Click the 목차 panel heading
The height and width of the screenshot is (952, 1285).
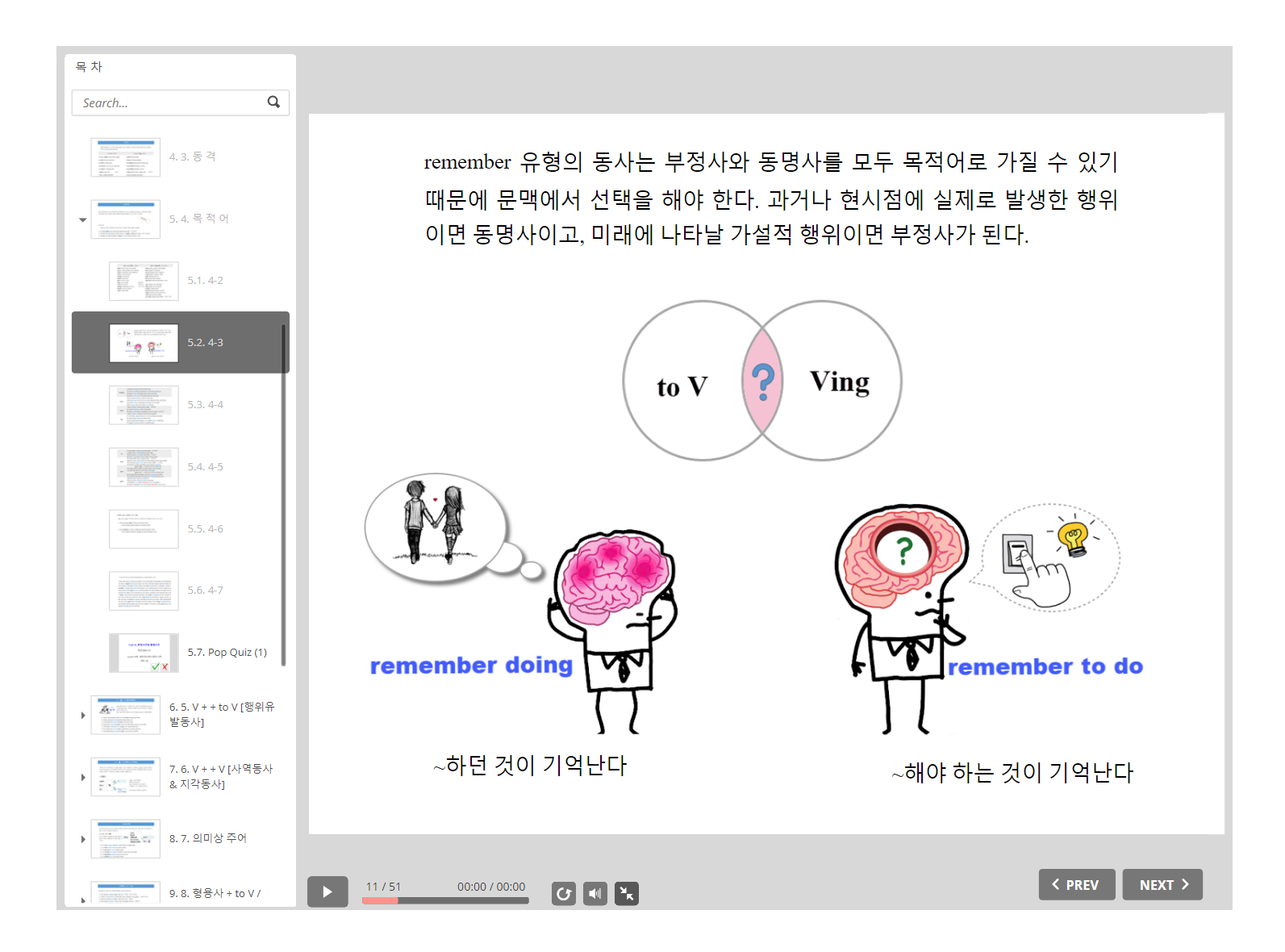pyautogui.click(x=89, y=66)
